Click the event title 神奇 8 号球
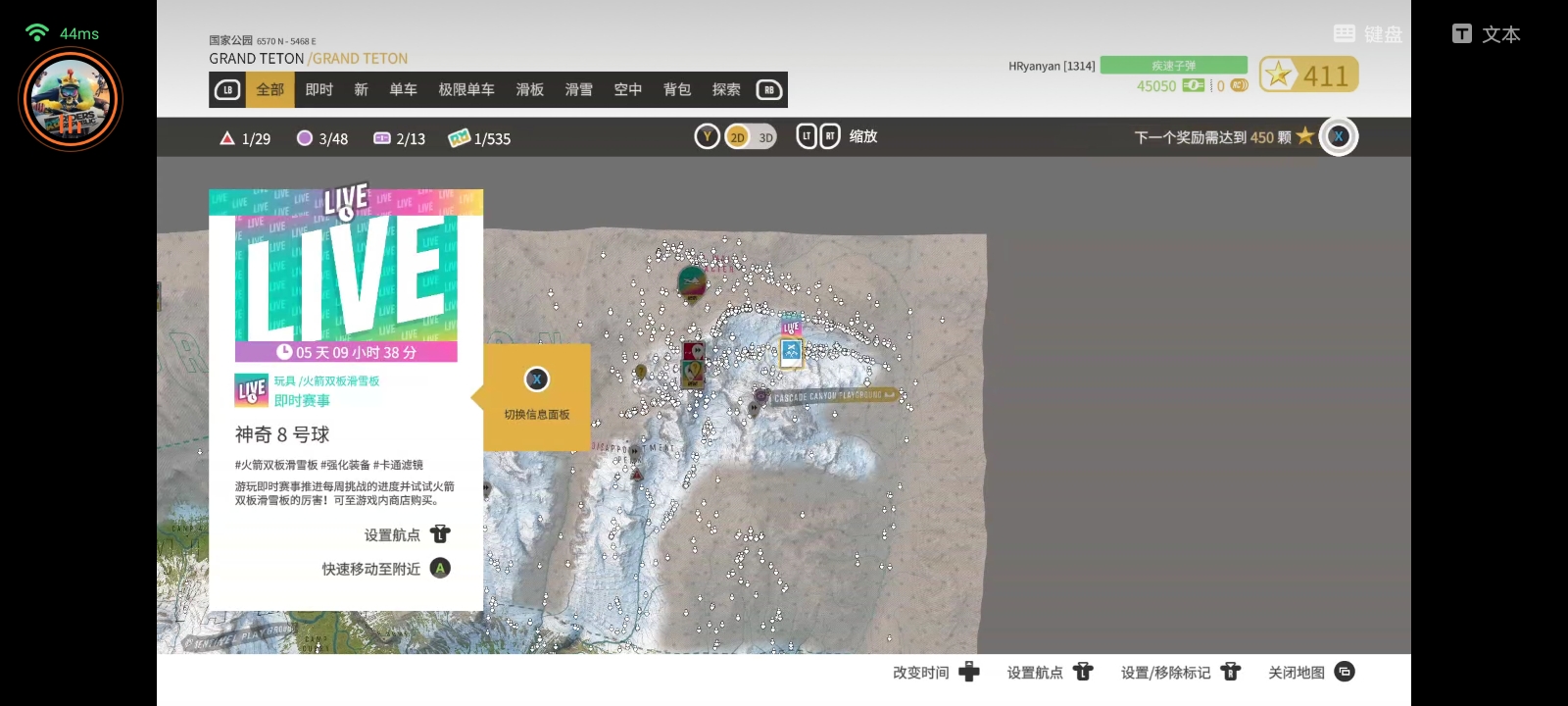 (x=282, y=434)
